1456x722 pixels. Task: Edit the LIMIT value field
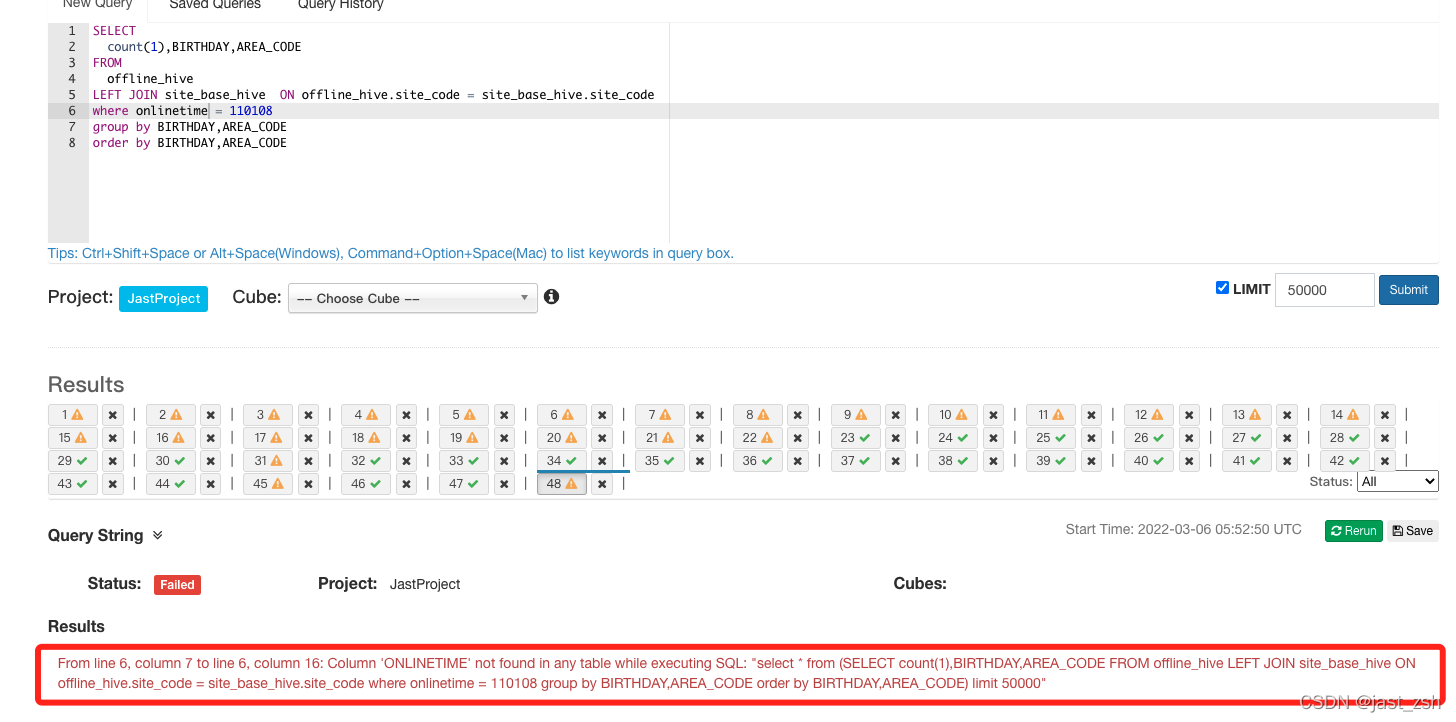tap(1324, 290)
